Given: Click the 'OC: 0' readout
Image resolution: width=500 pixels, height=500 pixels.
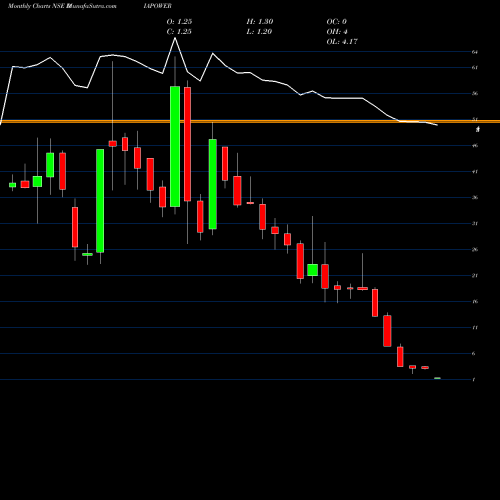Looking at the screenshot, I should pyautogui.click(x=337, y=22).
